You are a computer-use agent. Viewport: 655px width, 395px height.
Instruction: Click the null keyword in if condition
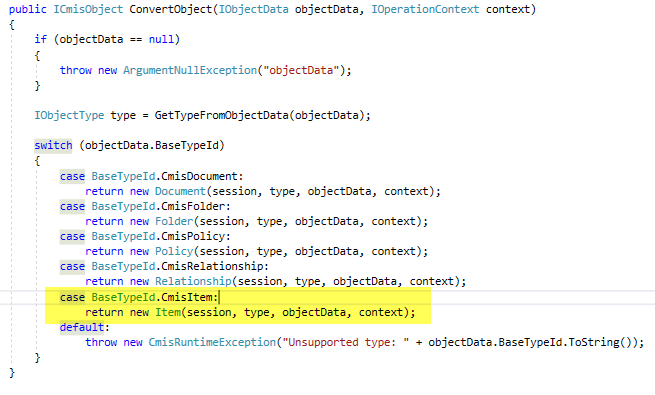pyautogui.click(x=161, y=39)
